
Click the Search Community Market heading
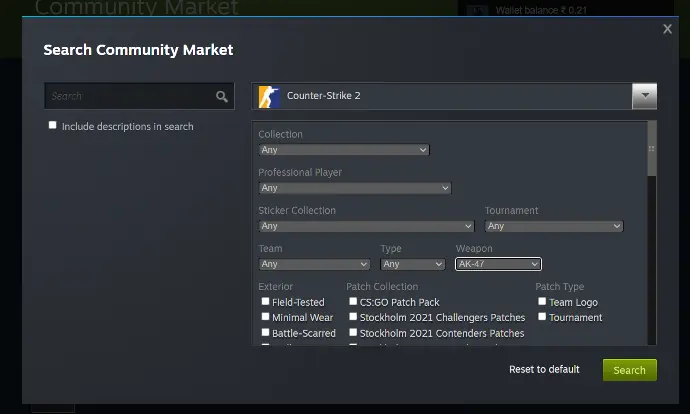click(x=138, y=50)
